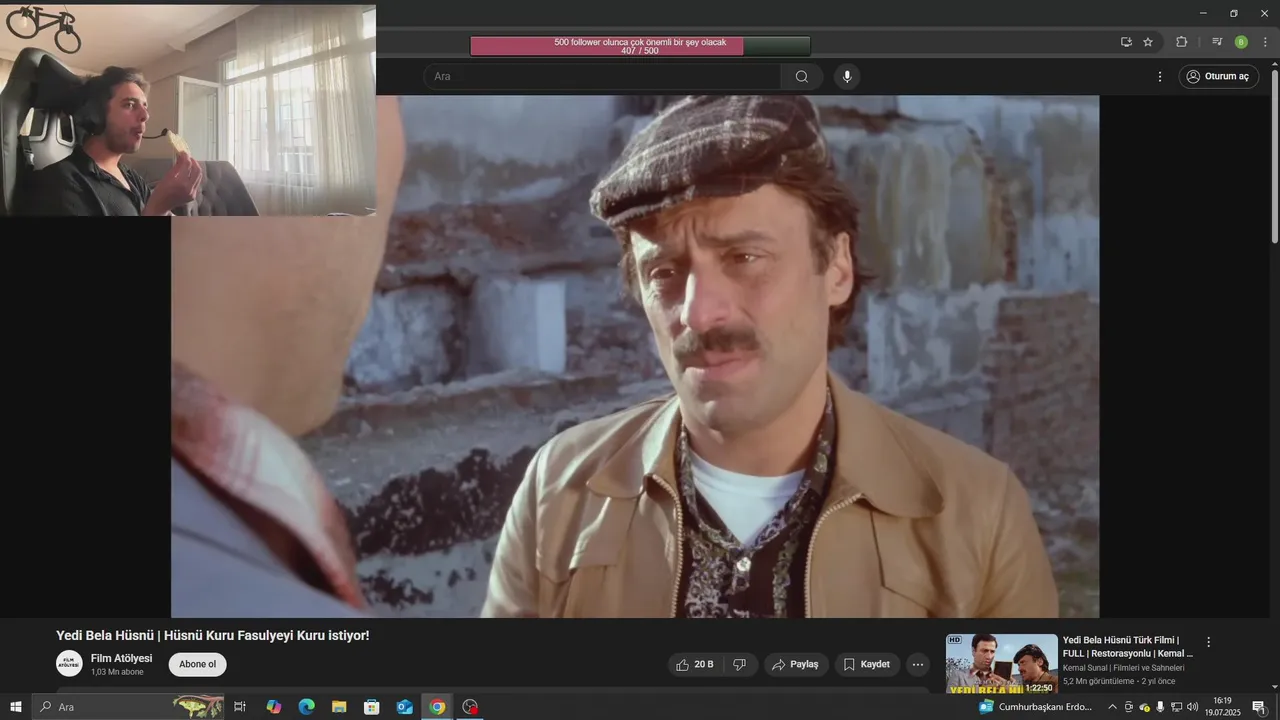Click the playing video frame to pause
This screenshot has width=1280, height=720.
click(x=635, y=356)
